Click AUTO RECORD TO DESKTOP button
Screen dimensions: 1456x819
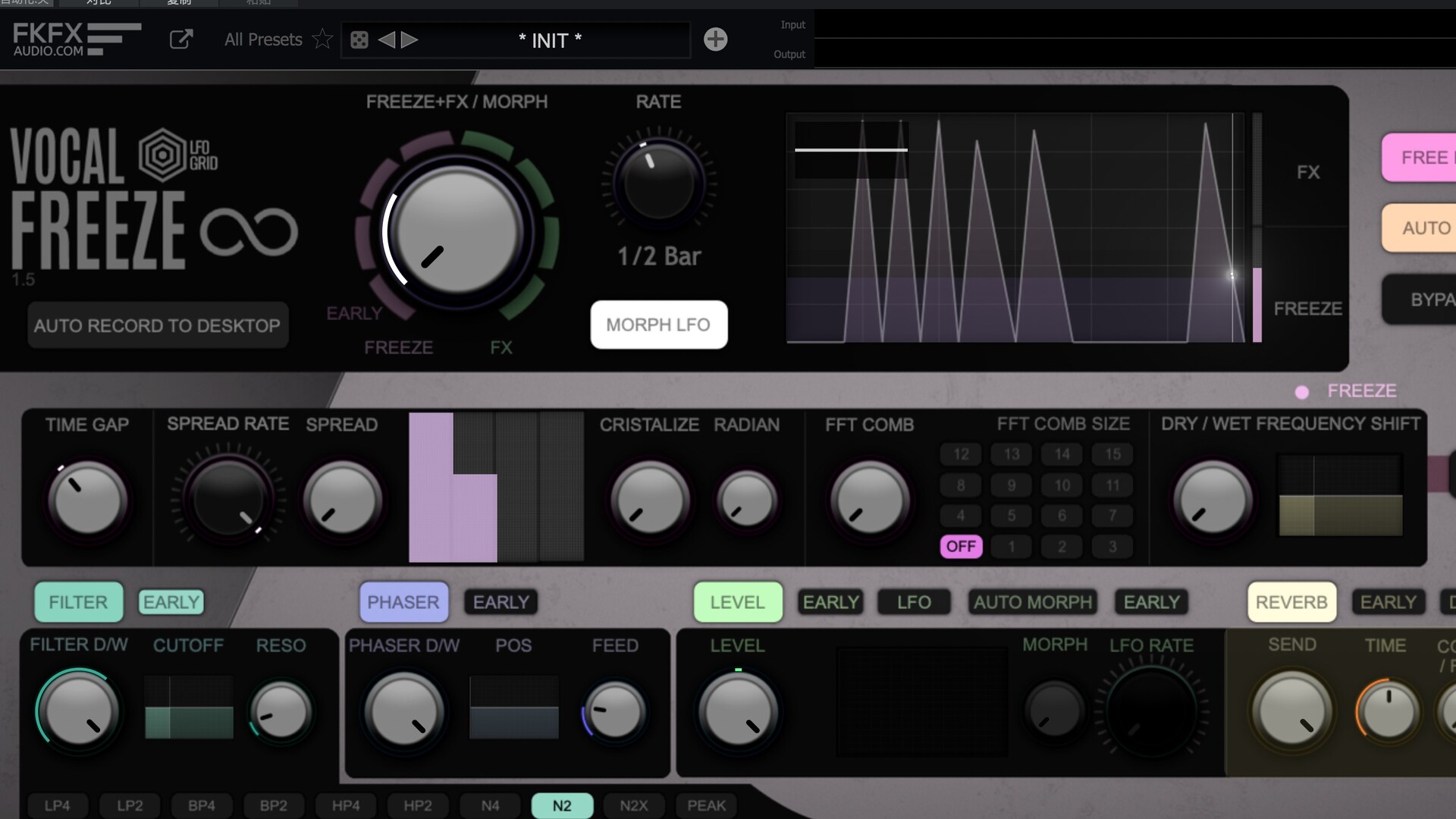[x=157, y=325]
